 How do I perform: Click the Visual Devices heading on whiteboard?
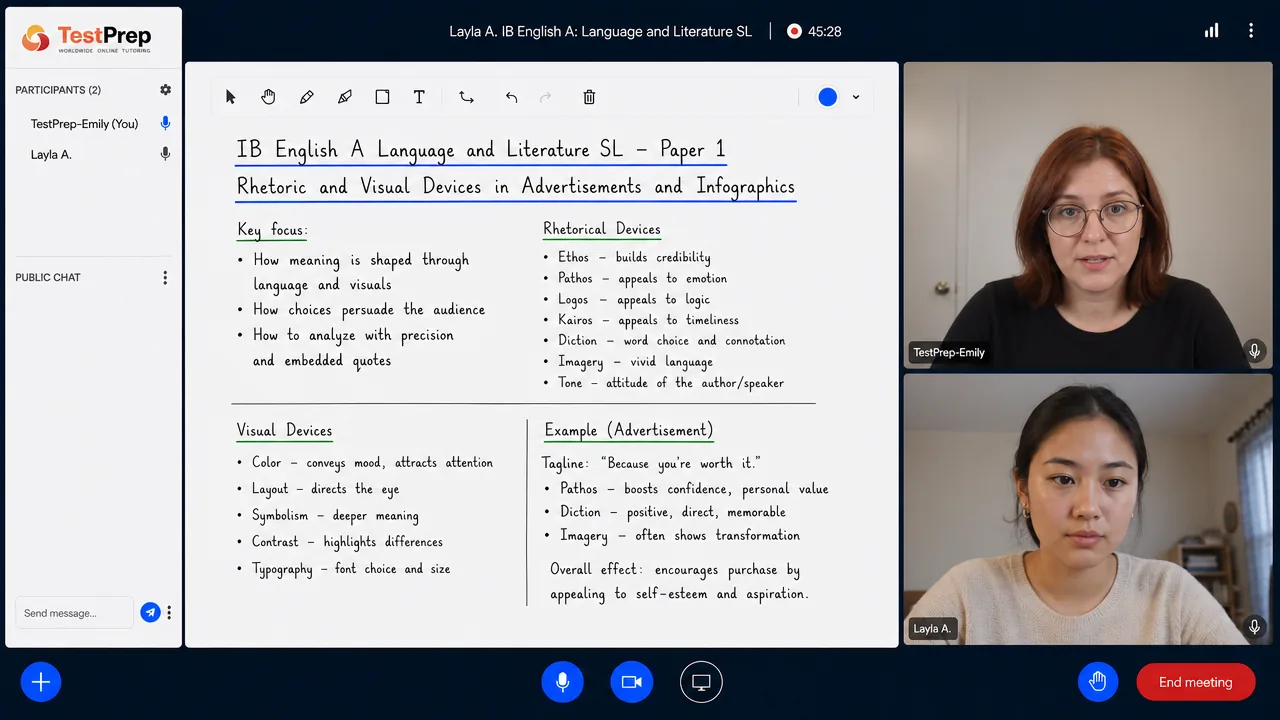point(284,431)
